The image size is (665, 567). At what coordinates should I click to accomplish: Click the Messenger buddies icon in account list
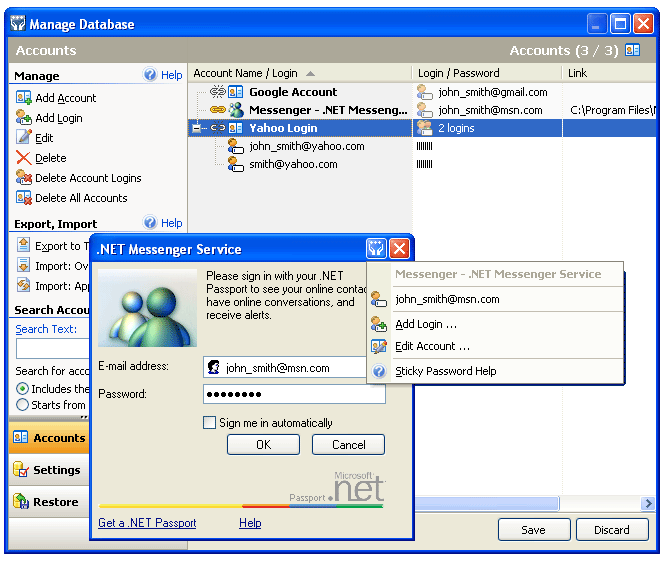[x=236, y=110]
